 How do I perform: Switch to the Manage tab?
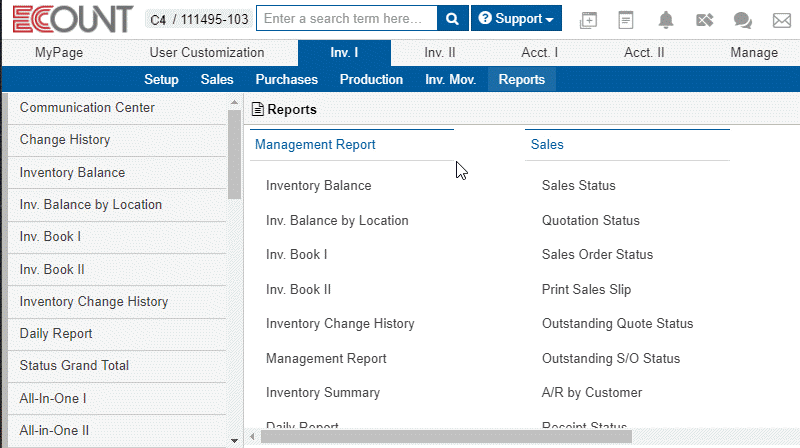754,53
